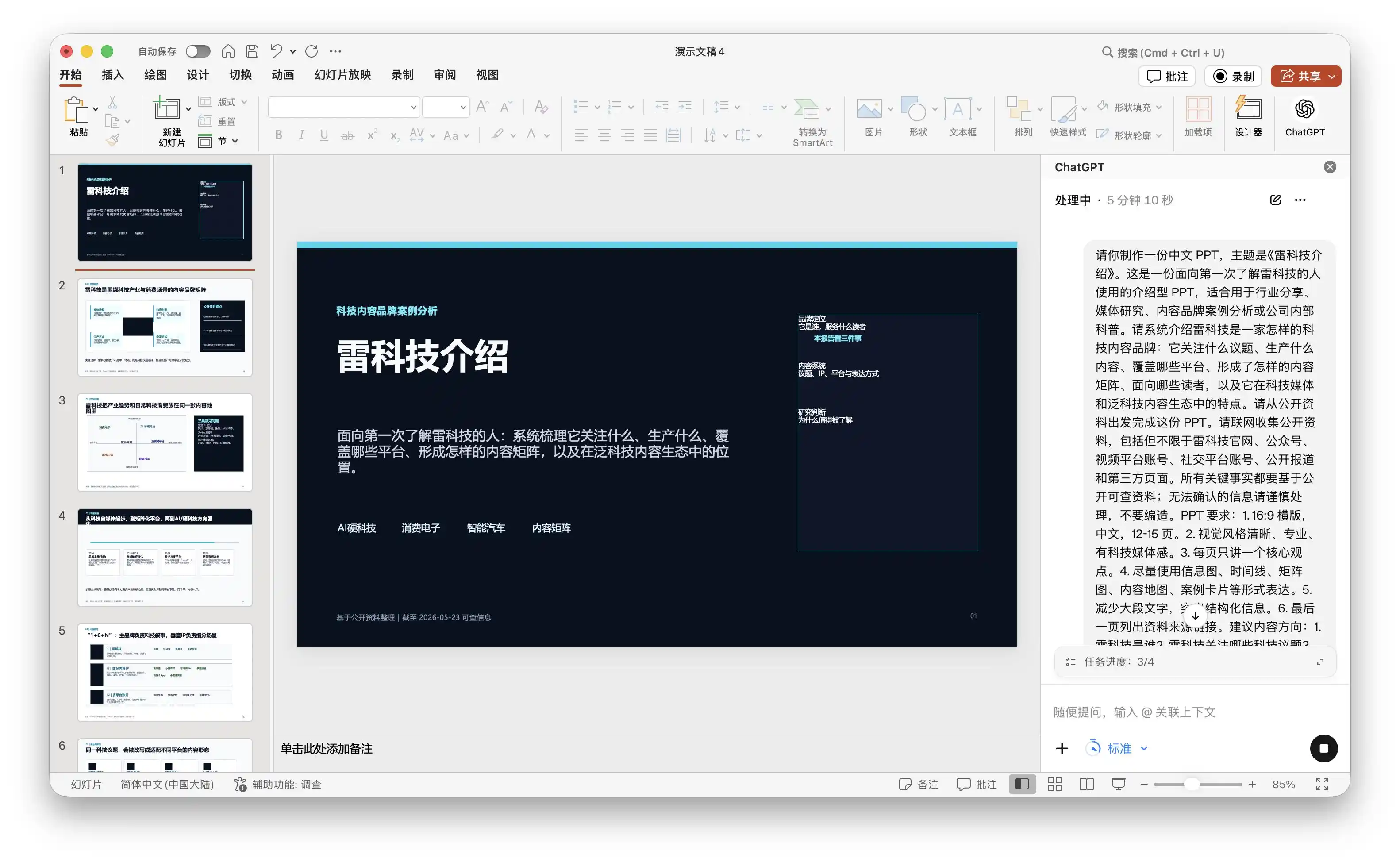Convert to SmartArt icon
Screen dimensions: 1400x862
click(807, 108)
